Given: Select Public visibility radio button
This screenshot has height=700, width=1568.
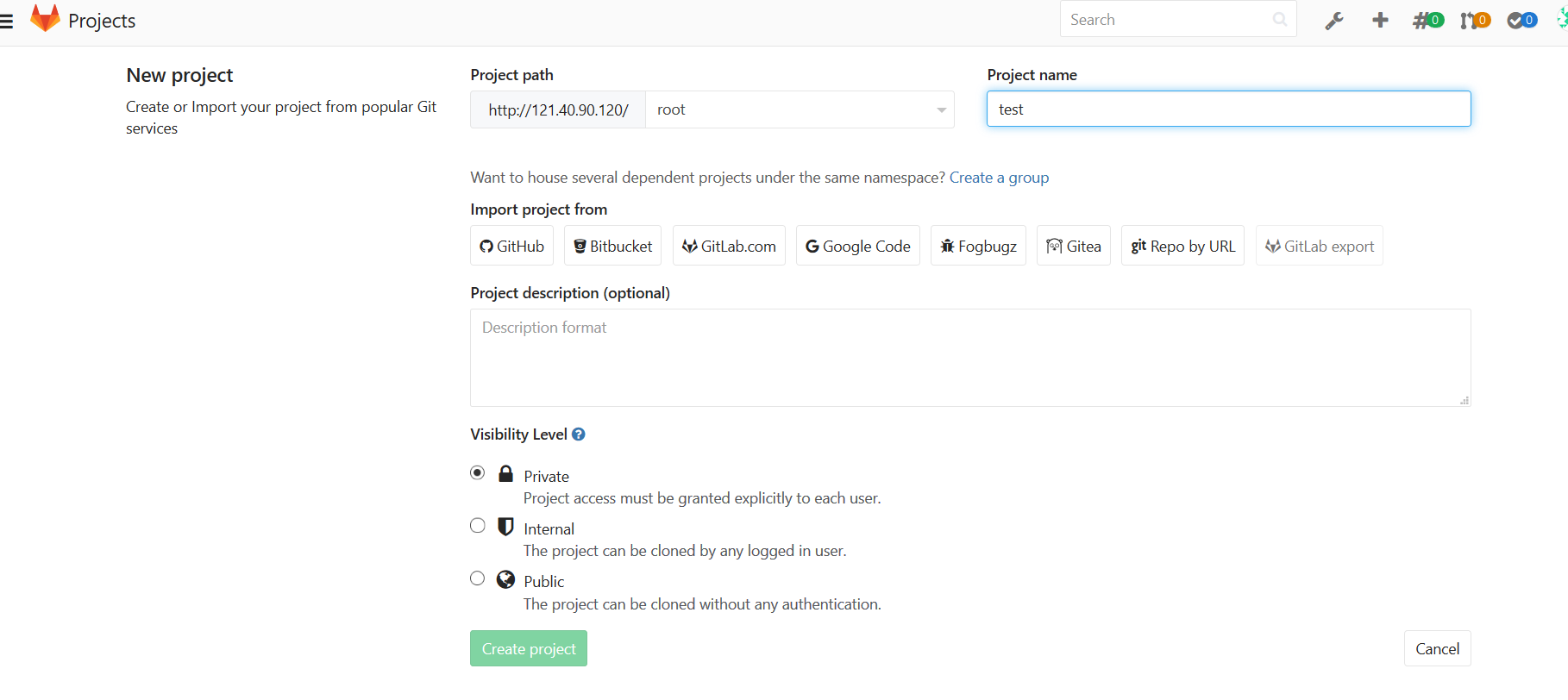Looking at the screenshot, I should [478, 578].
